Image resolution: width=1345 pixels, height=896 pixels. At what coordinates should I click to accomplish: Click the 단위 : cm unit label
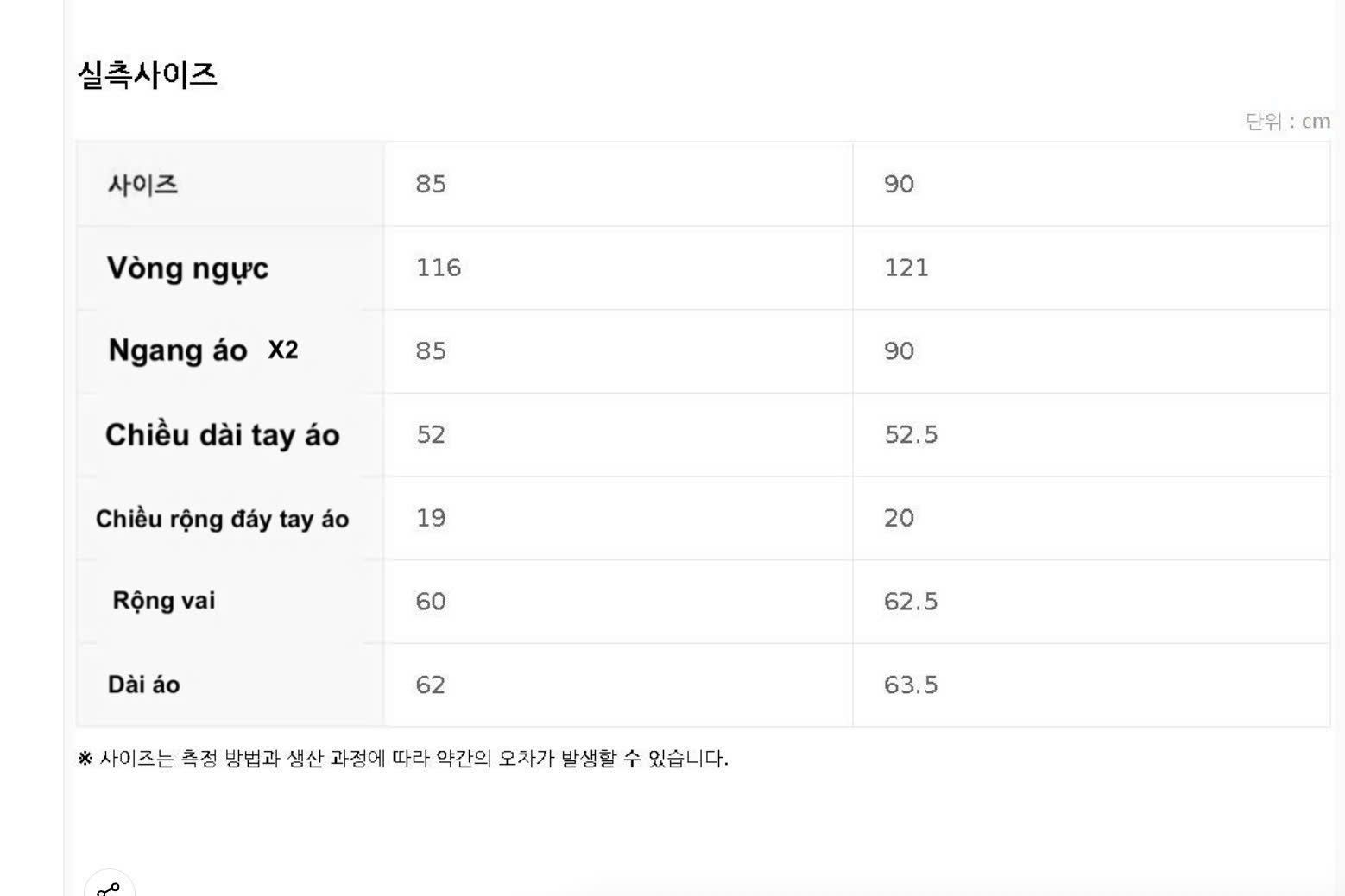click(1287, 122)
